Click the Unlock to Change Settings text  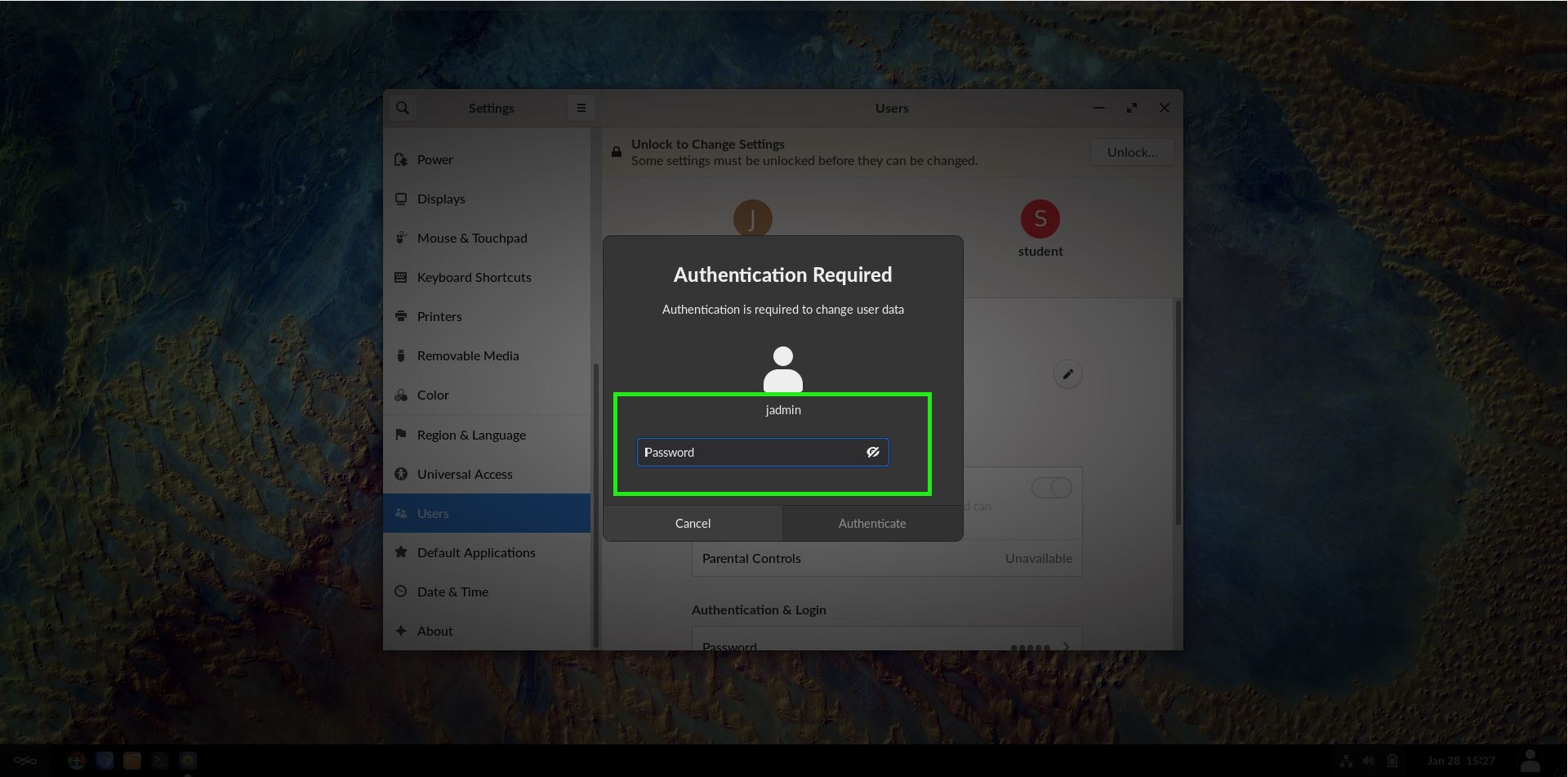coord(708,144)
